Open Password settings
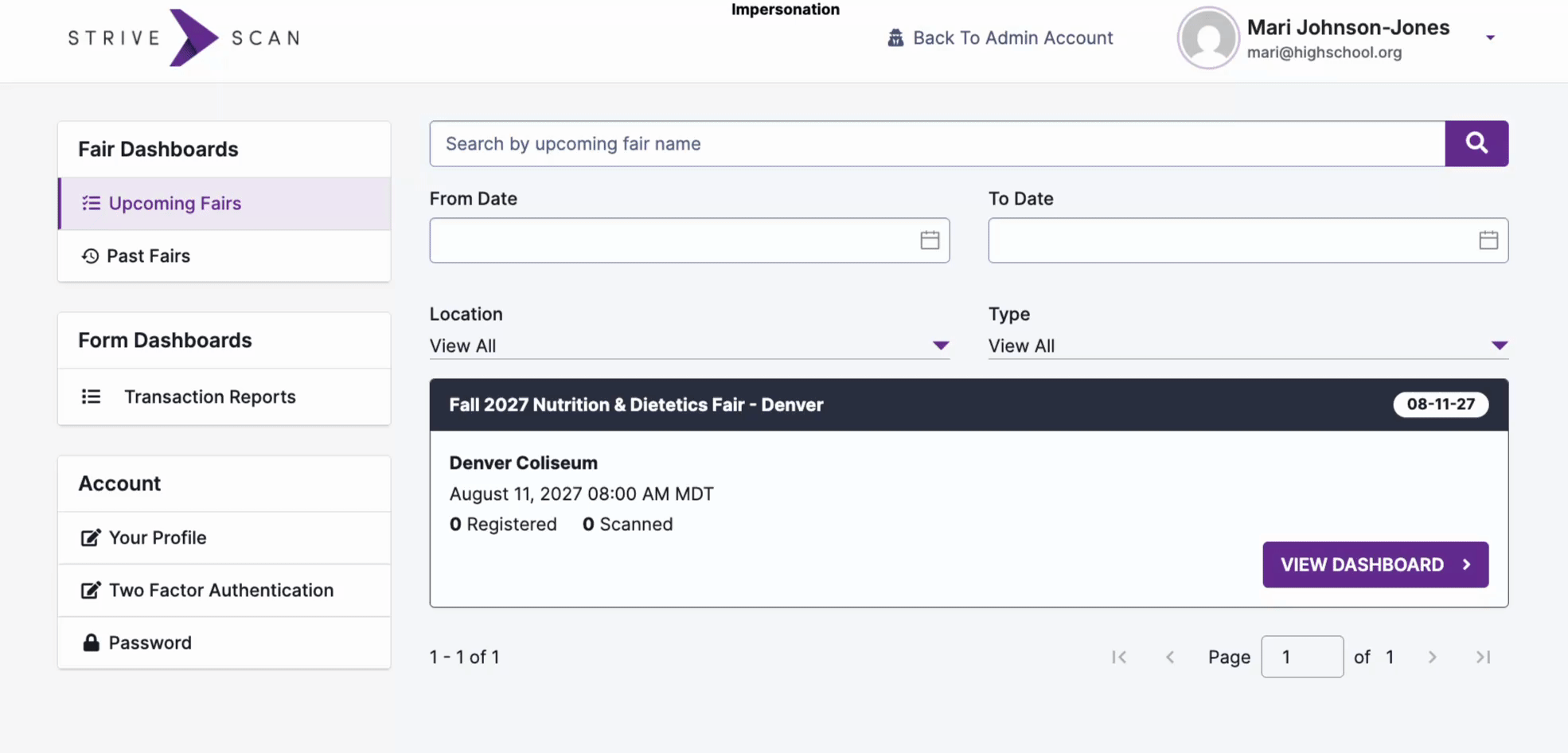 [224, 642]
